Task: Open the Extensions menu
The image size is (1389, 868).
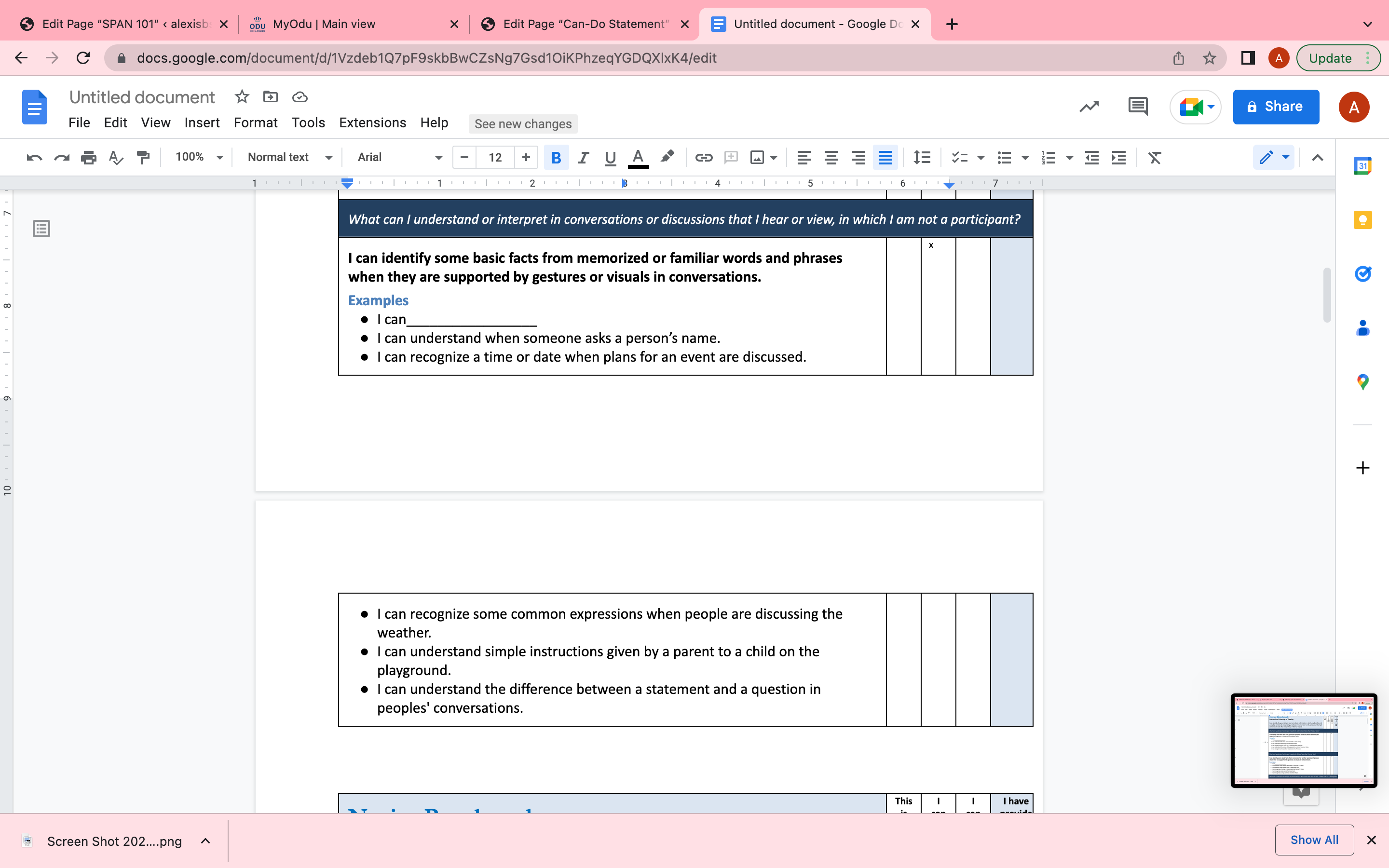Action: [372, 123]
